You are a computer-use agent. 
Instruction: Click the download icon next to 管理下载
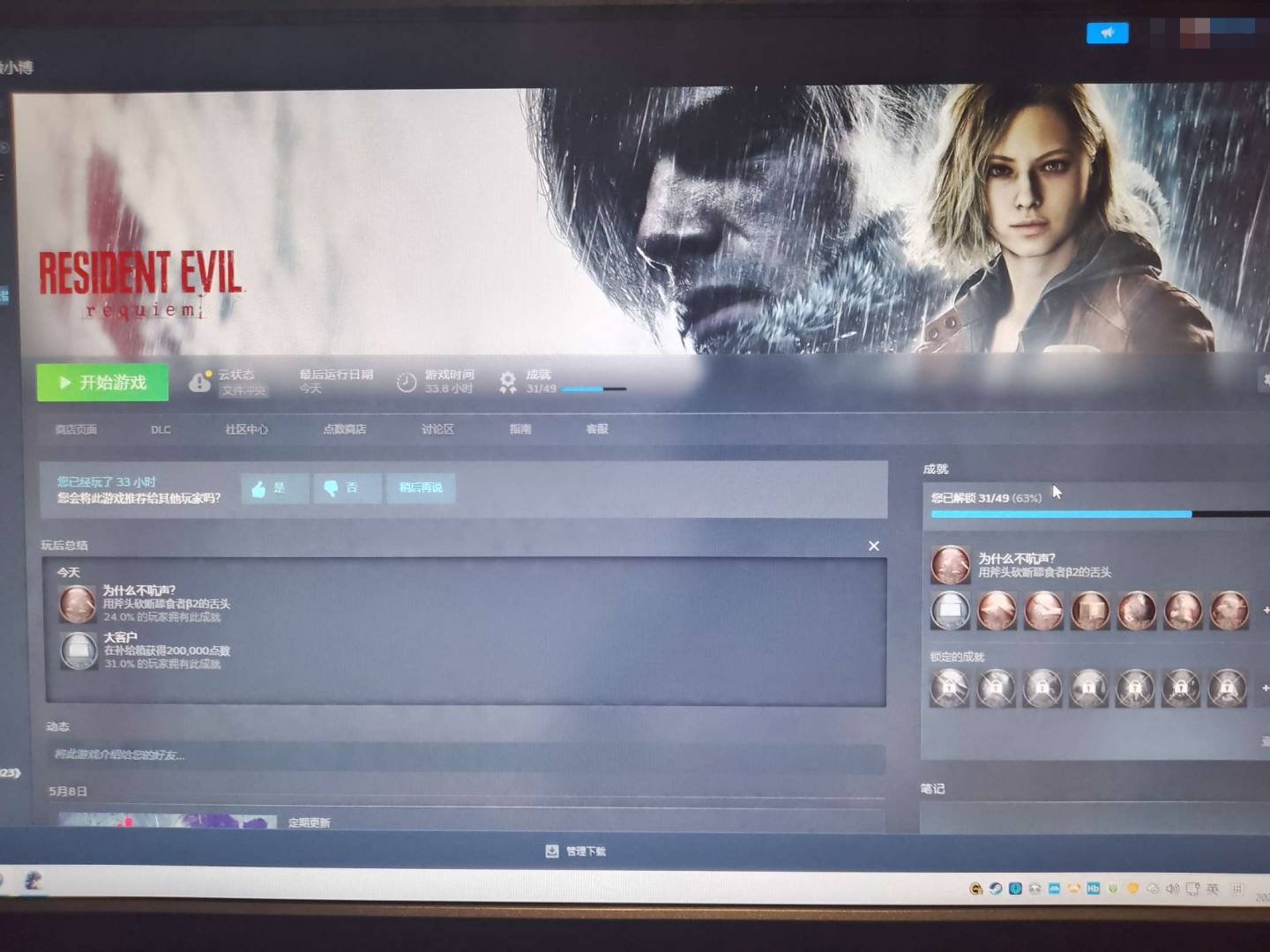[552, 852]
